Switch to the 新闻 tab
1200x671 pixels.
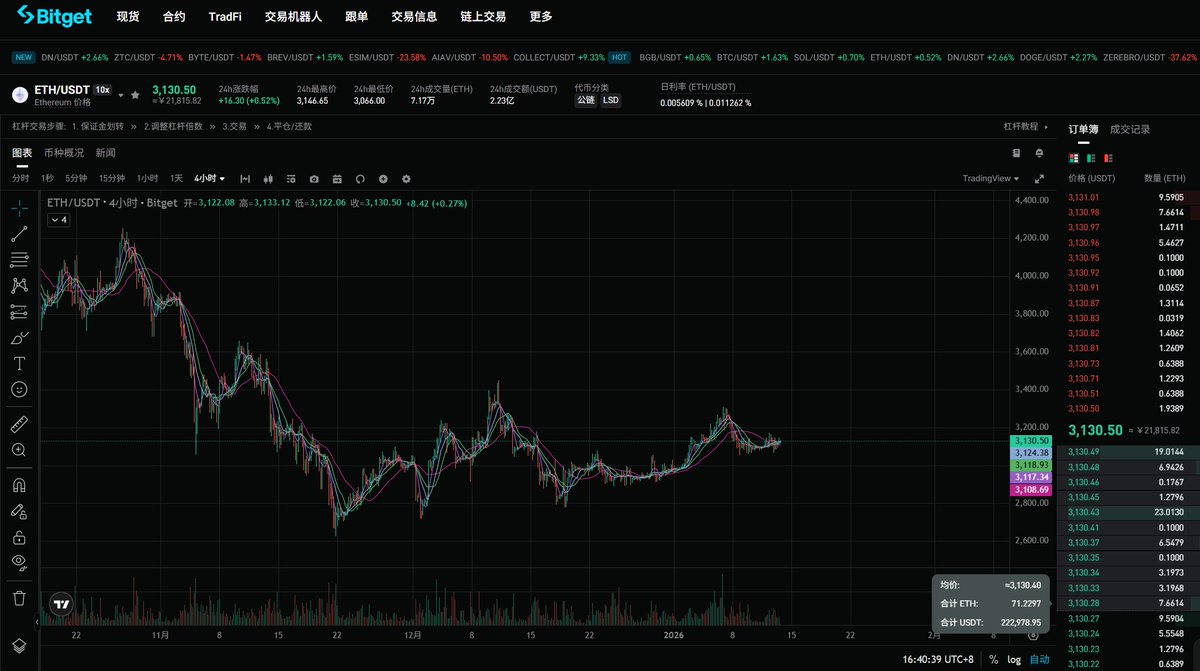tap(106, 153)
